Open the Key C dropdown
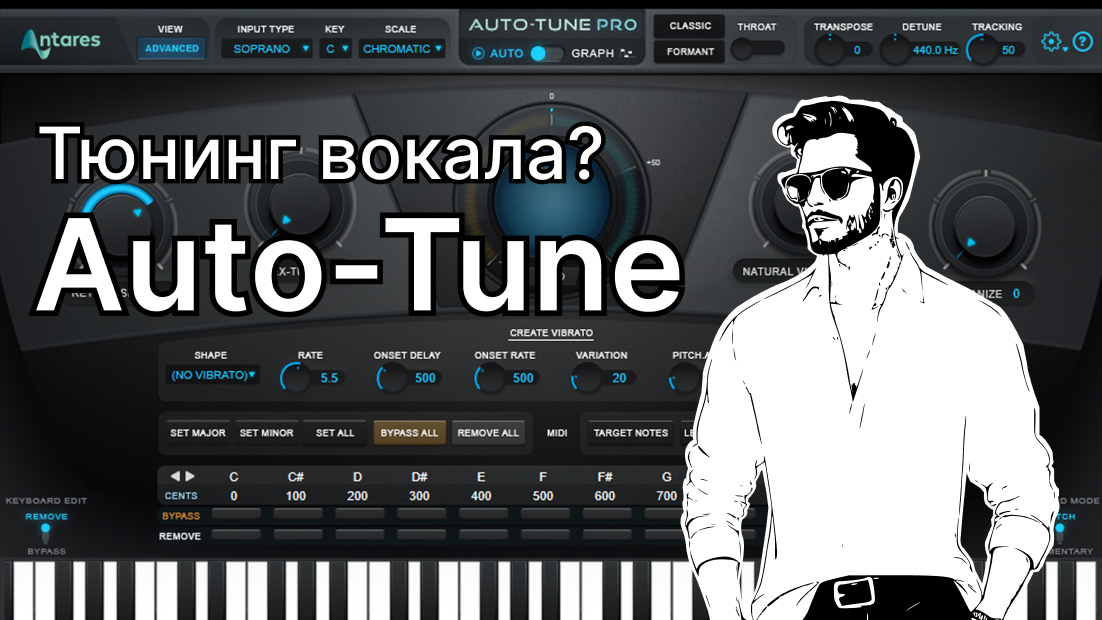This screenshot has height=620, width=1102. click(x=335, y=49)
